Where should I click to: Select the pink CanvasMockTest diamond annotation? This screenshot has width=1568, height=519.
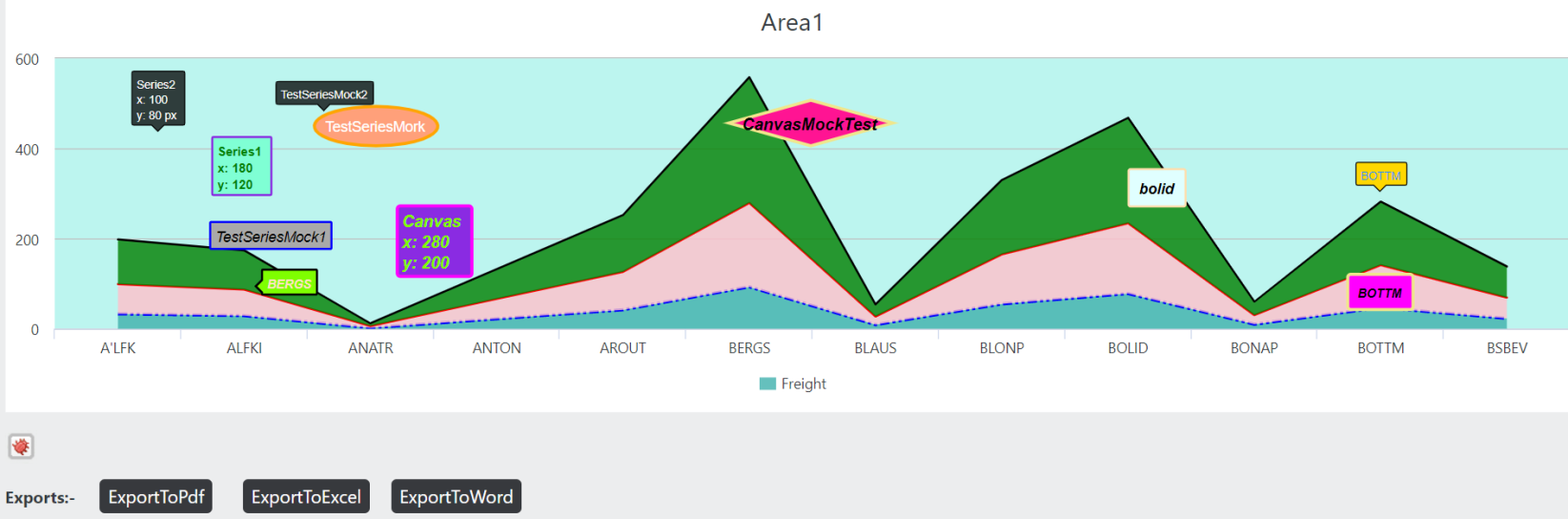tap(809, 124)
